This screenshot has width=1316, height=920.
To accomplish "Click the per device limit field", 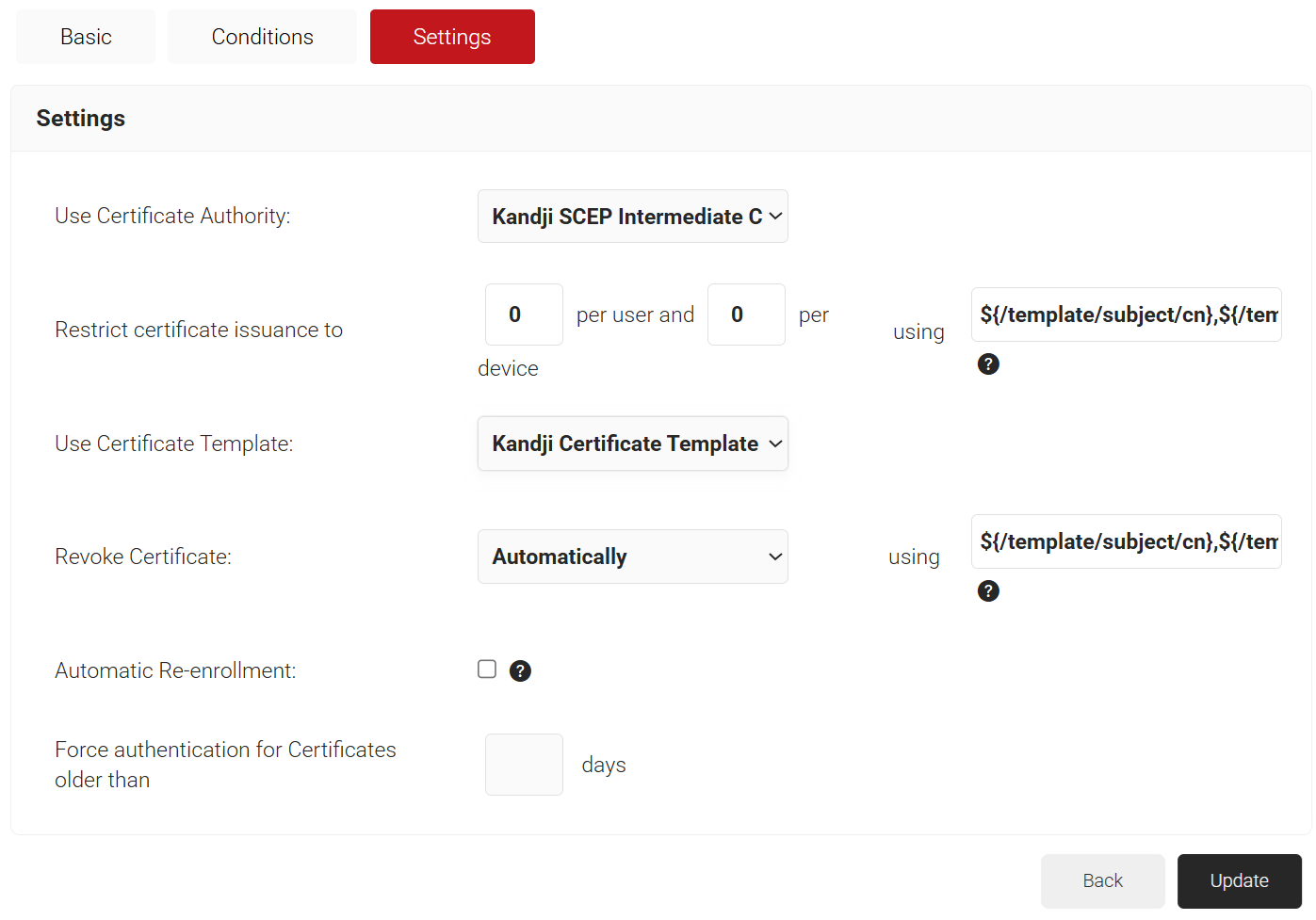I will pyautogui.click(x=746, y=315).
